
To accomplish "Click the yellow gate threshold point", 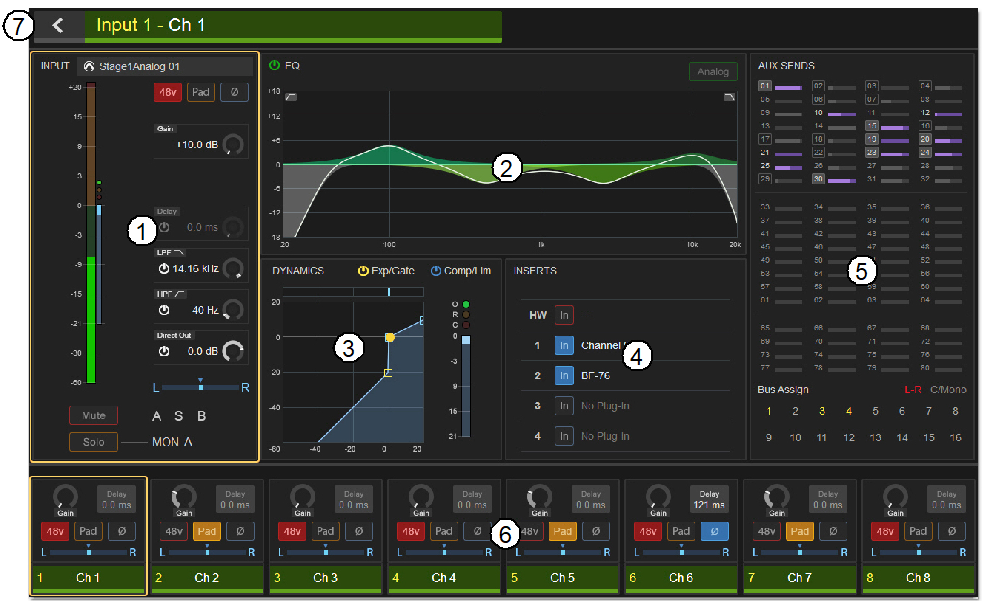I will pos(390,337).
